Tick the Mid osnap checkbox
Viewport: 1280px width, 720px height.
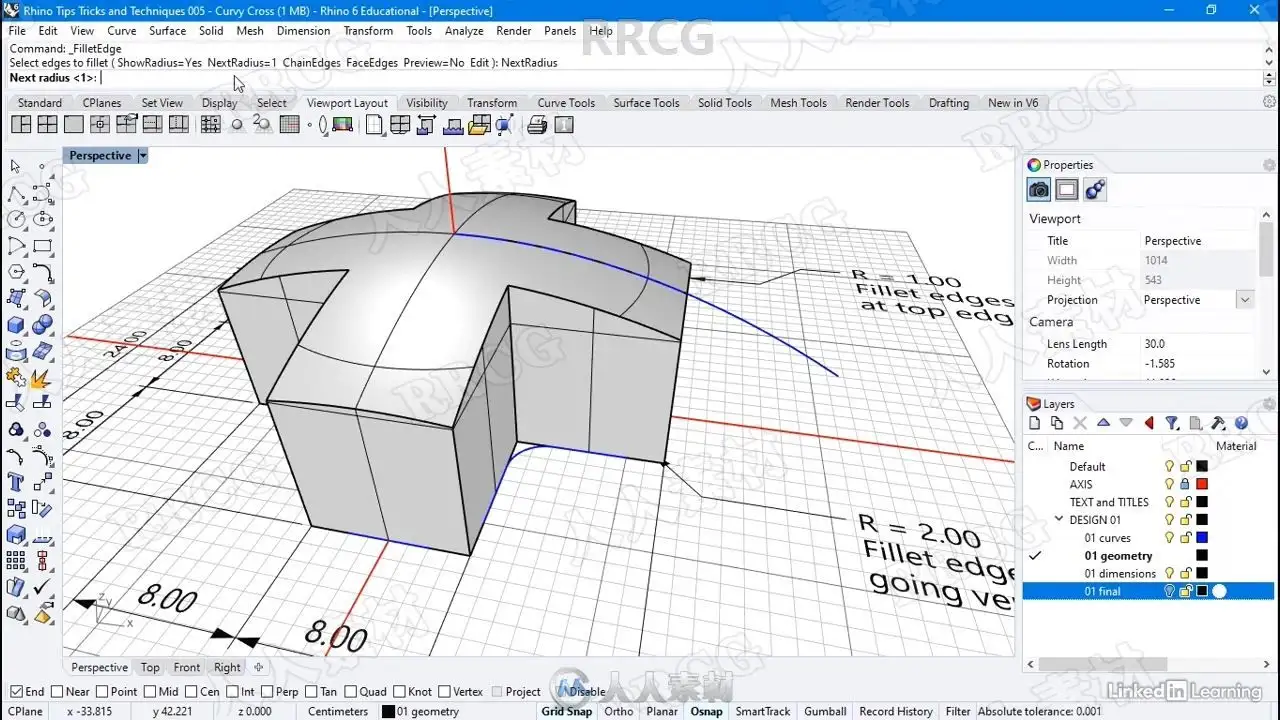[x=150, y=691]
